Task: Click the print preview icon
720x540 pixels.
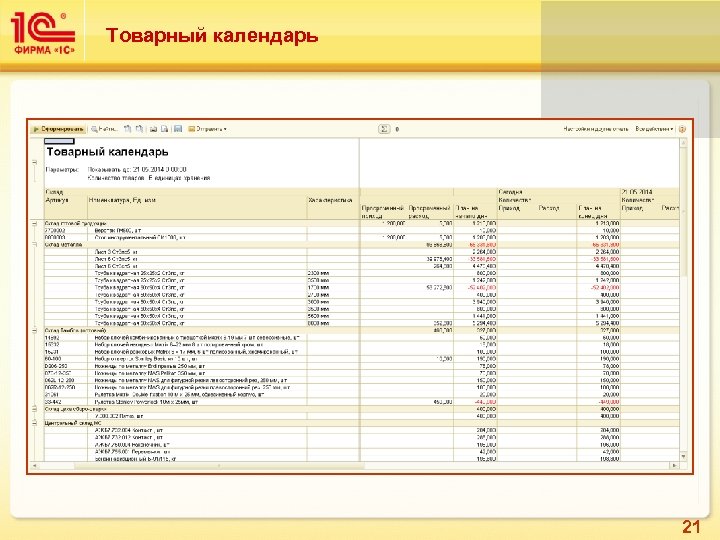Action: coord(164,129)
